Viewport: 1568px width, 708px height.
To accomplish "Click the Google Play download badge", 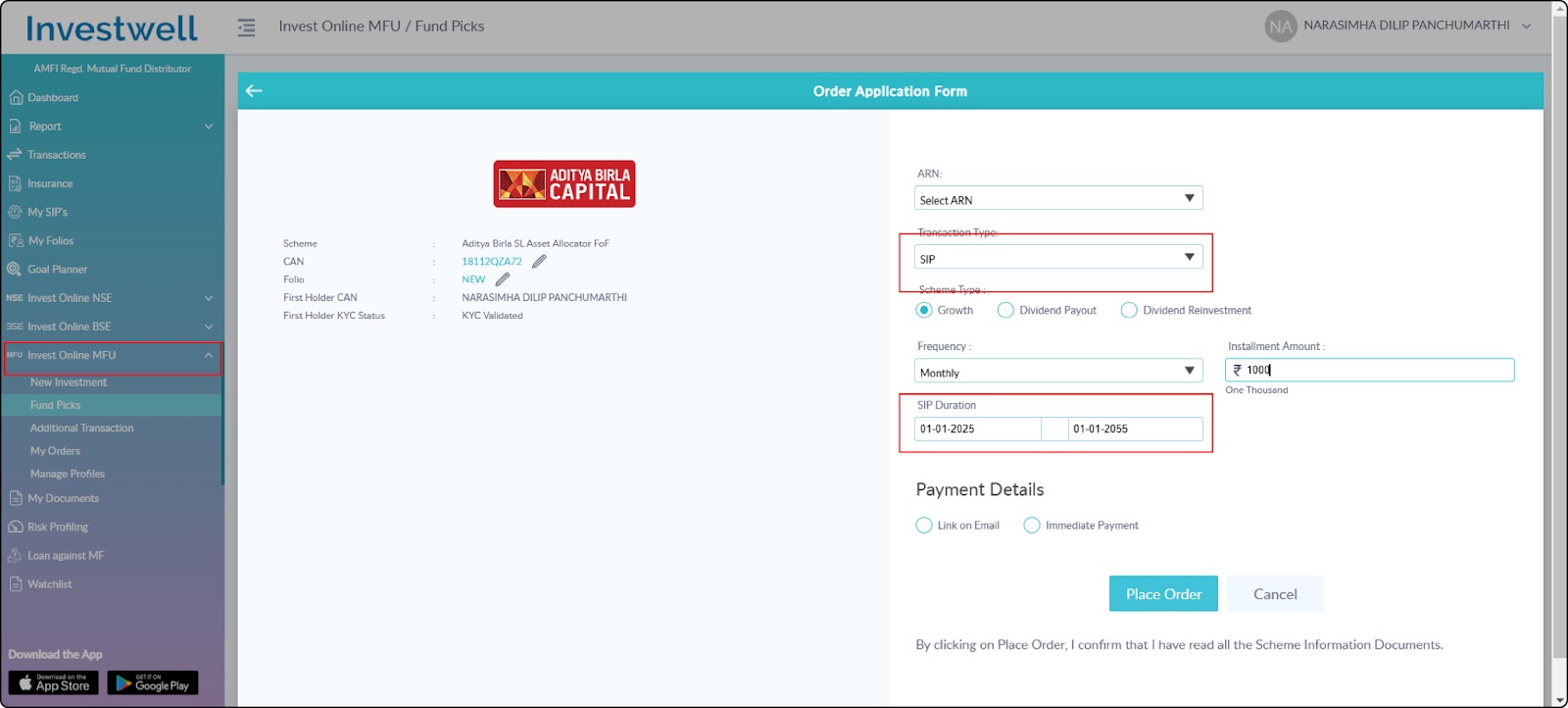I will pos(153,683).
